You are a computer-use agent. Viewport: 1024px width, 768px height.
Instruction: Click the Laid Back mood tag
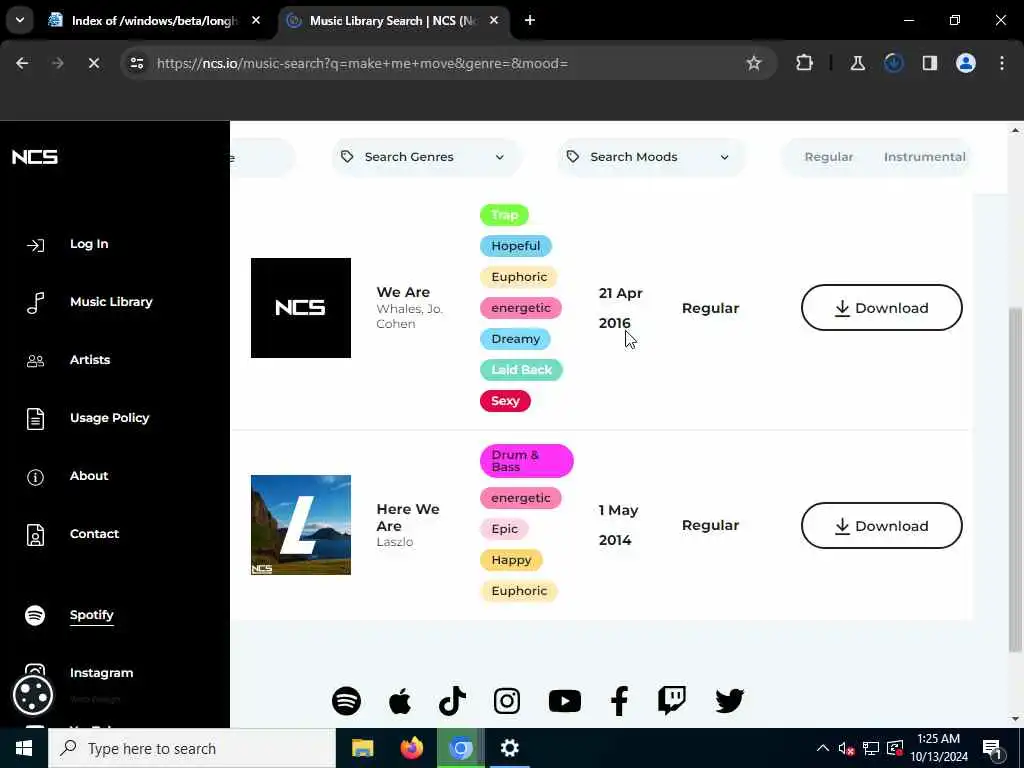pos(521,370)
